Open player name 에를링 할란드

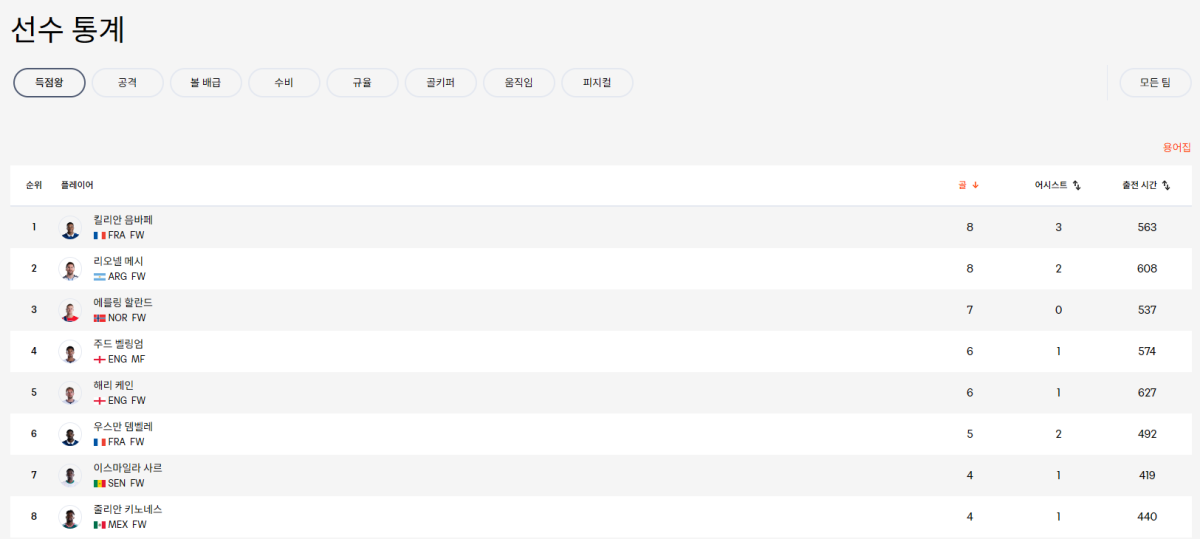click(x=123, y=302)
